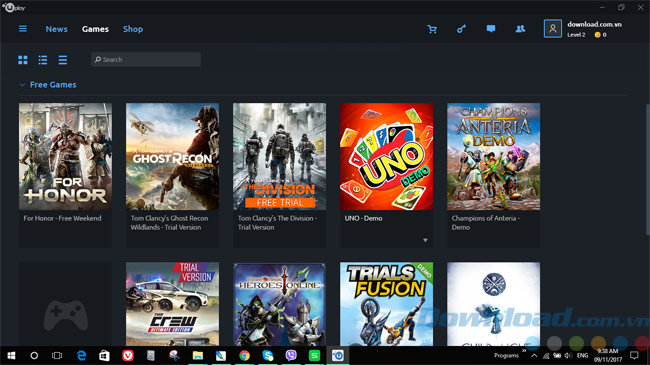Click the ENG language indicator

[582, 355]
